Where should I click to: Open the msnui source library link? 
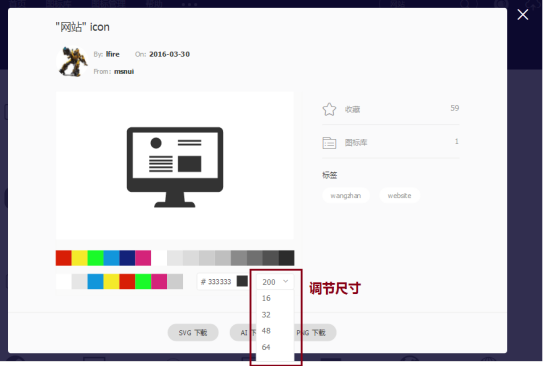pyautogui.click(x=124, y=71)
